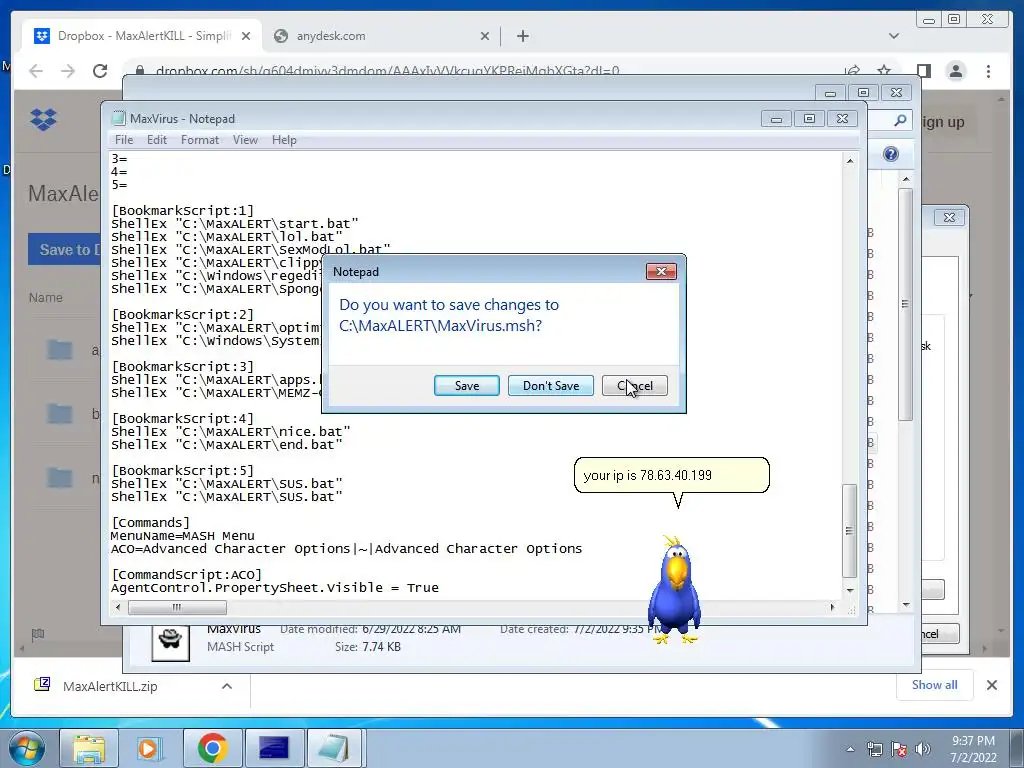Switch to the anydesk.com browser tab
Screen dimensions: 1024x768
pyautogui.click(x=382, y=36)
